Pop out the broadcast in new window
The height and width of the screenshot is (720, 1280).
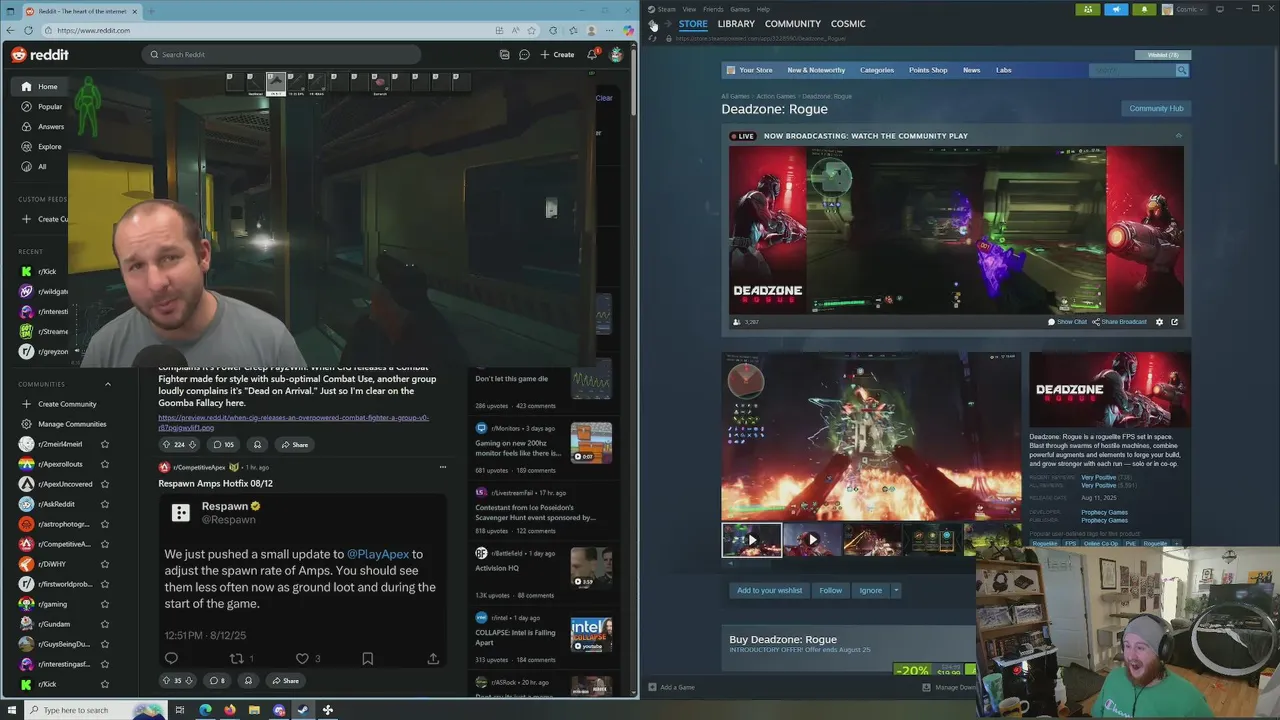pyautogui.click(x=1174, y=322)
